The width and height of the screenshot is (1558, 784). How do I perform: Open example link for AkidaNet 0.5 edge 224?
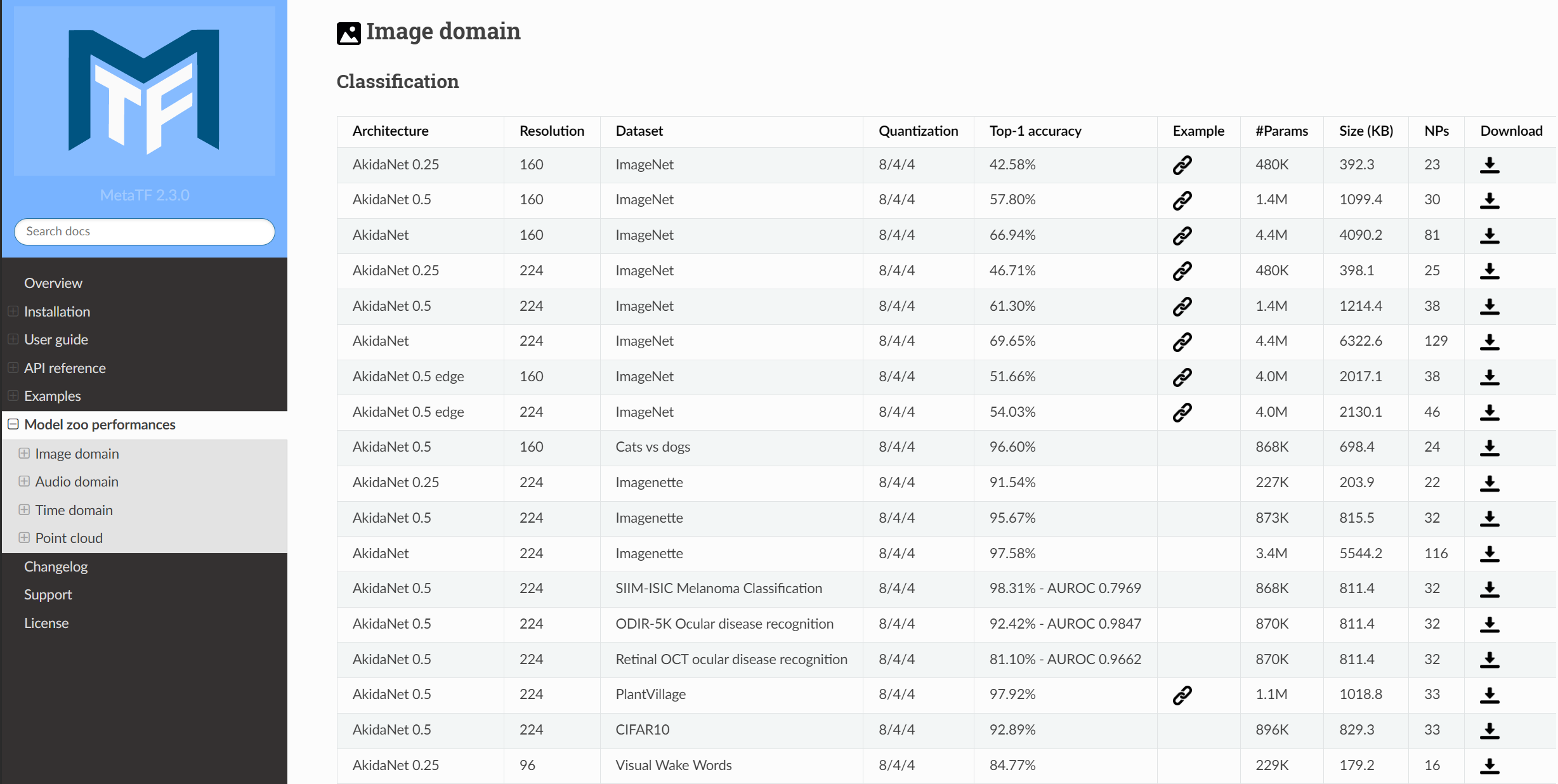[1182, 412]
